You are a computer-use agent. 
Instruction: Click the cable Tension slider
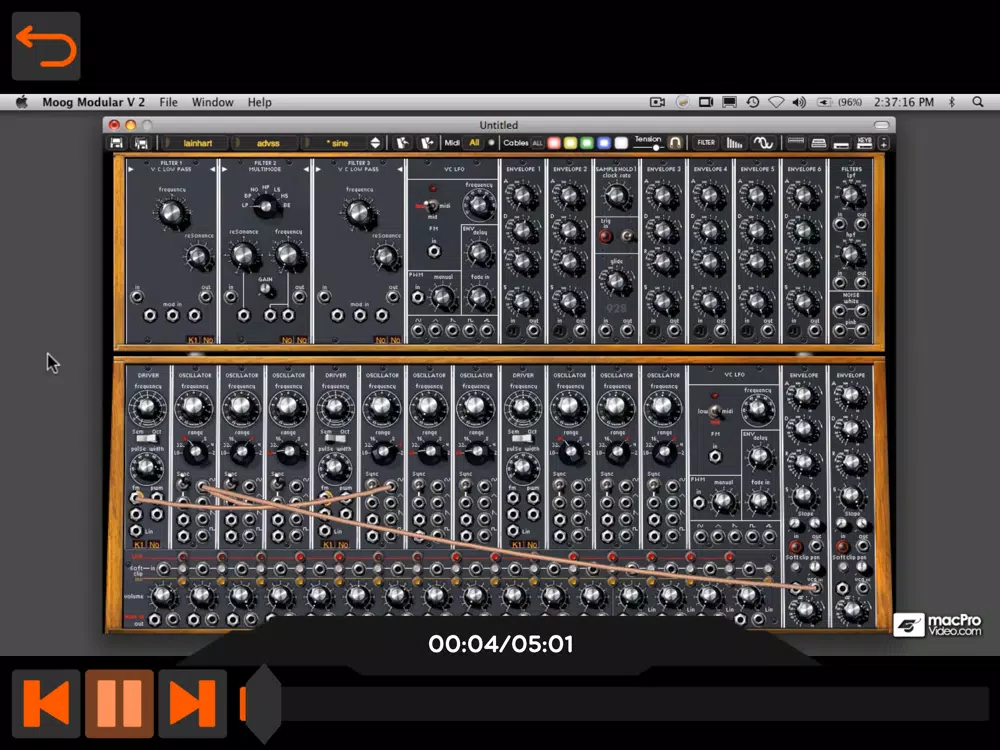(x=647, y=147)
